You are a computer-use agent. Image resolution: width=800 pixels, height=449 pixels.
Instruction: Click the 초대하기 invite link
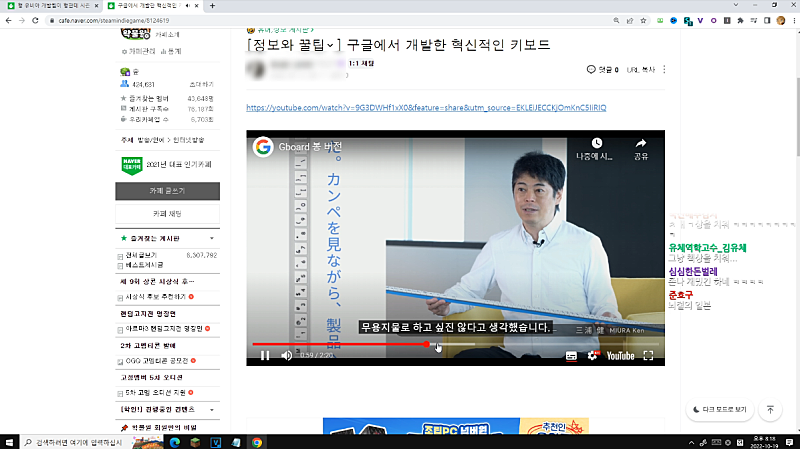(201, 84)
